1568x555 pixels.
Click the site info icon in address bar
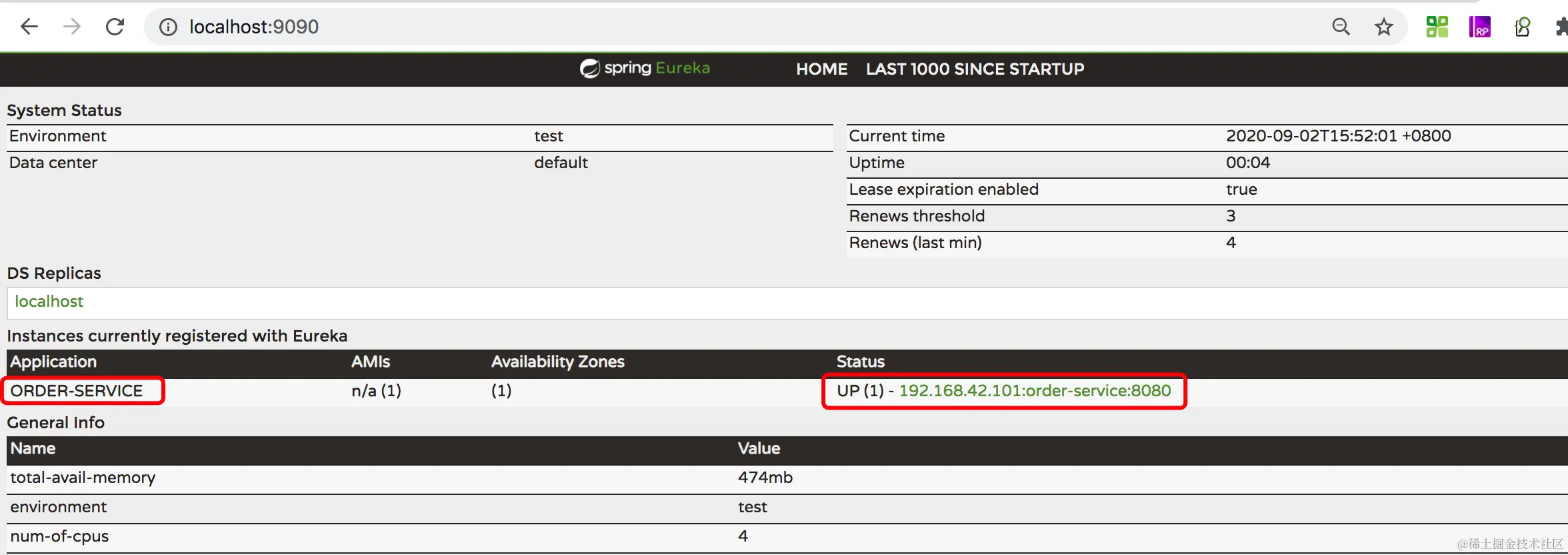pyautogui.click(x=168, y=27)
